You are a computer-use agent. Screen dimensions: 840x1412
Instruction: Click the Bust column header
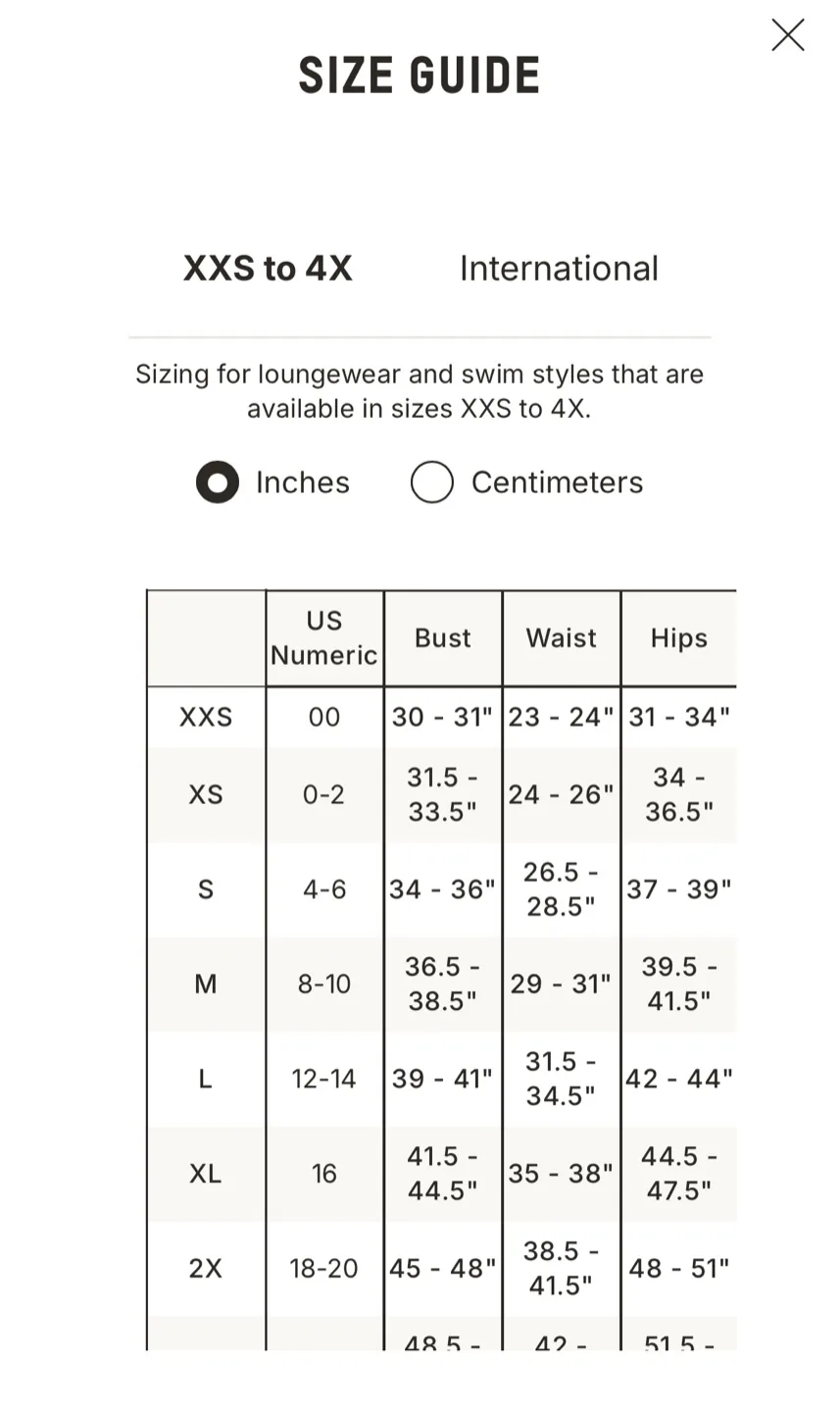[x=443, y=637]
